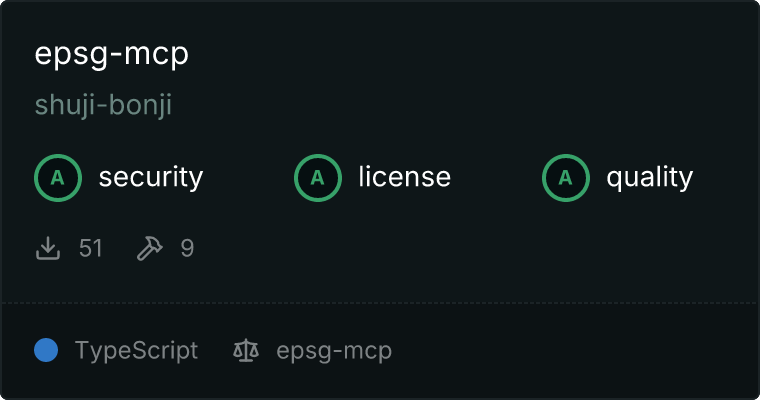Click the download arrow icon

tap(48, 248)
